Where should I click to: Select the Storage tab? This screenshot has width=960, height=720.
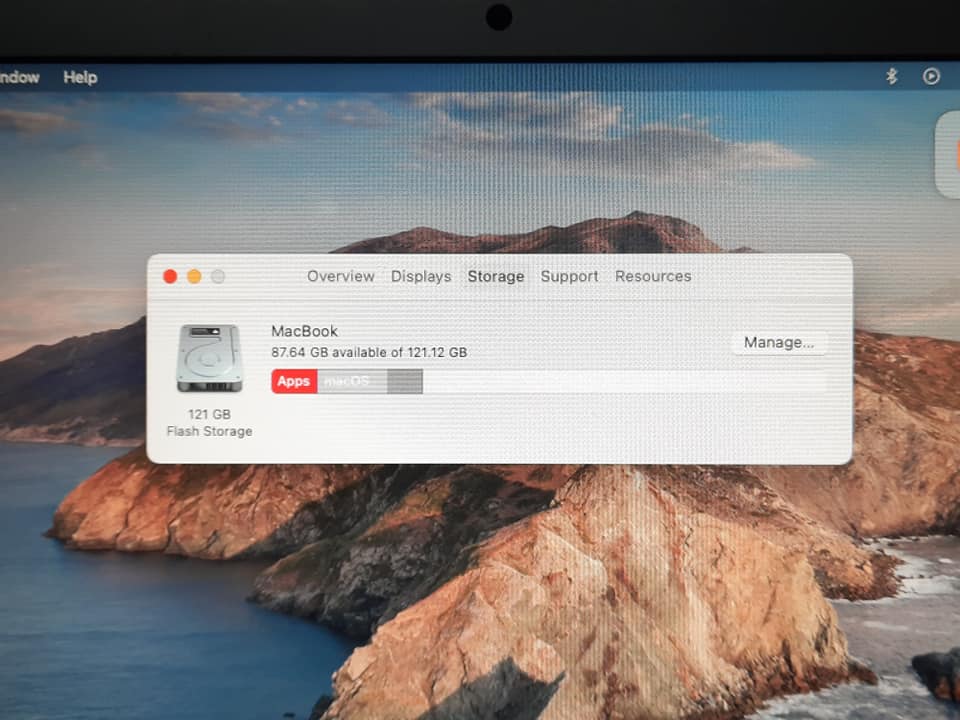pyautogui.click(x=495, y=277)
